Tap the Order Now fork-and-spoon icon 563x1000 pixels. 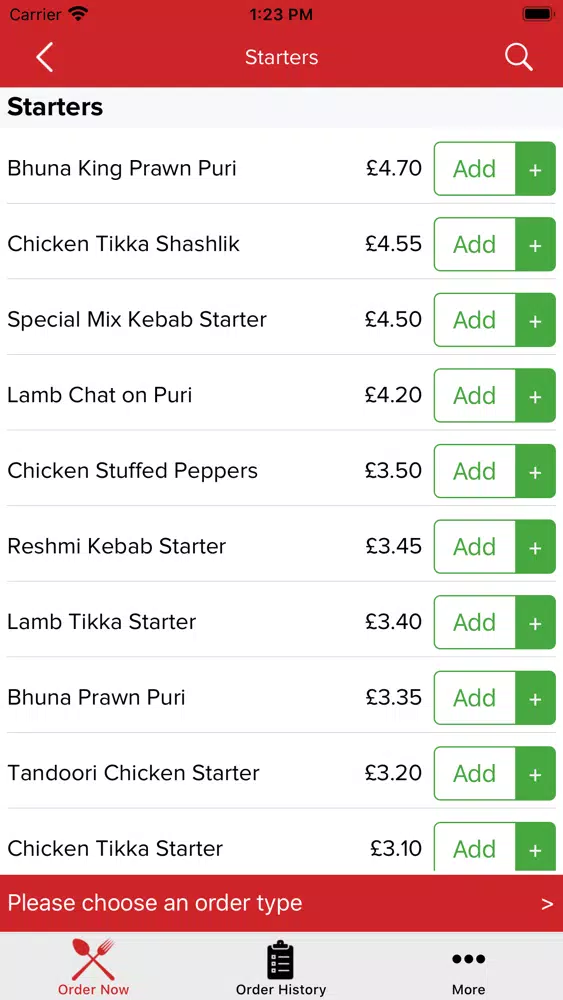[x=93, y=959]
